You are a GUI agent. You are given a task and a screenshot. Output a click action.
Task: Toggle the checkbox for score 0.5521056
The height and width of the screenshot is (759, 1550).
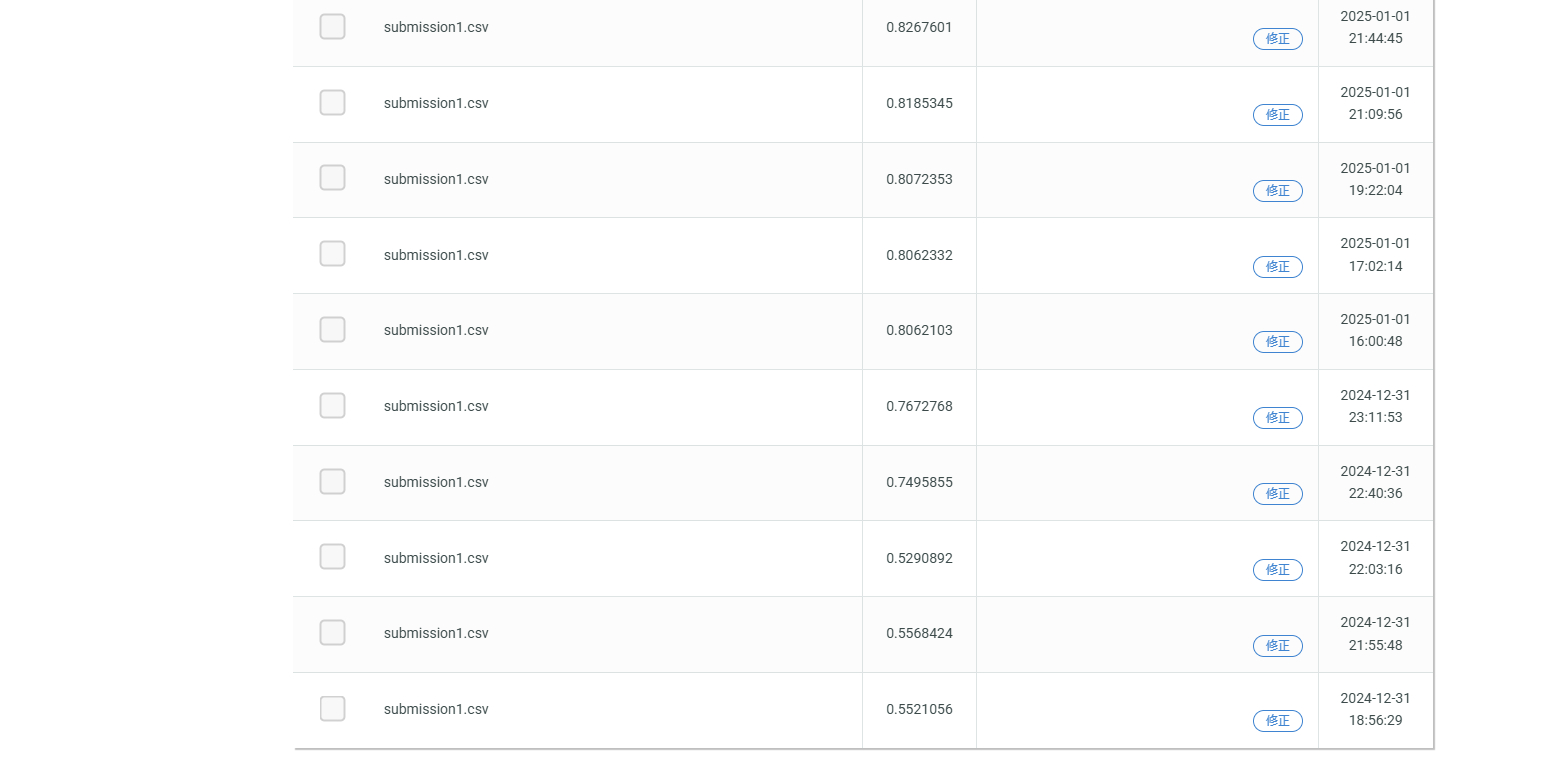(332, 709)
